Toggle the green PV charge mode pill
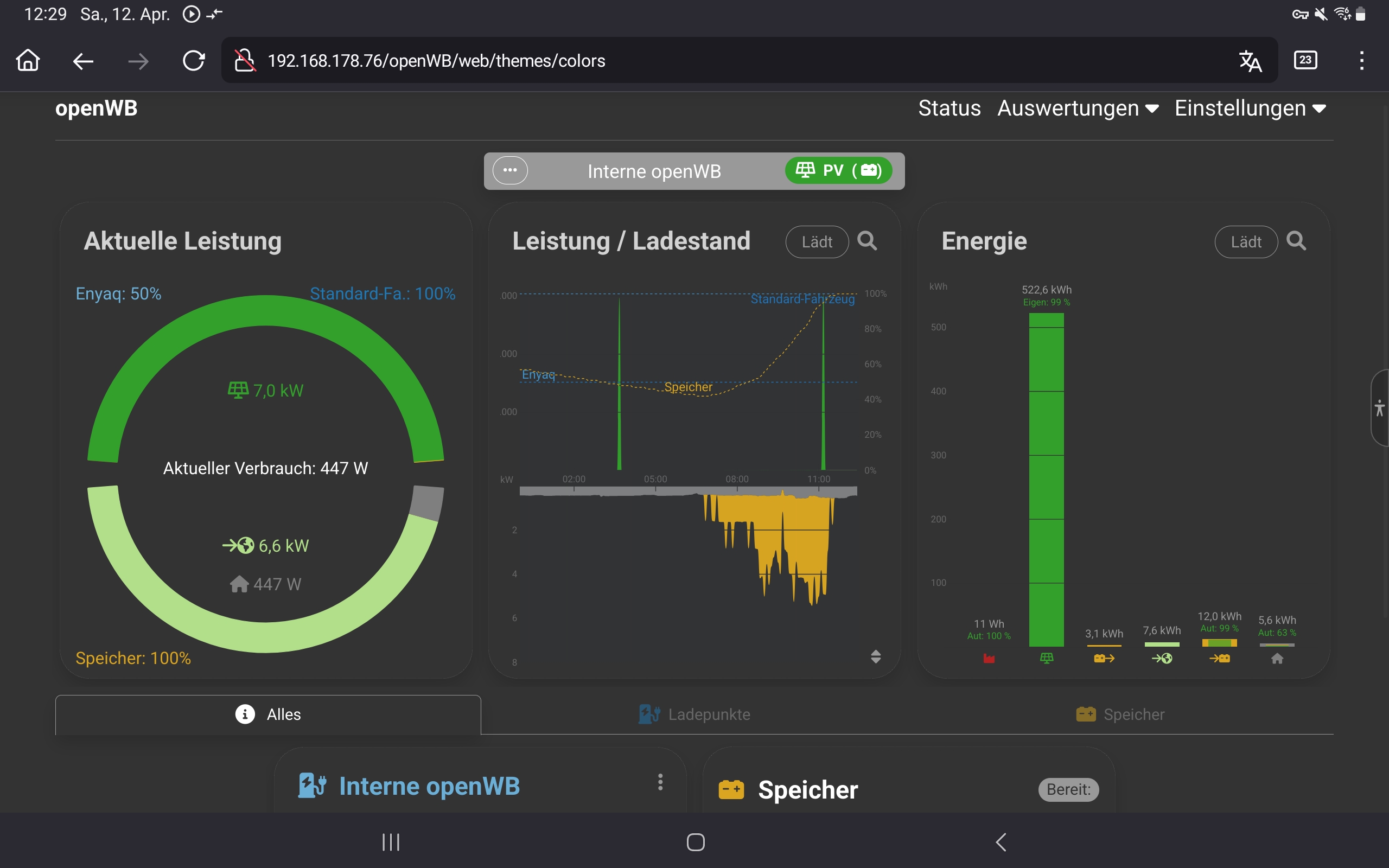1389x868 pixels. (x=838, y=170)
